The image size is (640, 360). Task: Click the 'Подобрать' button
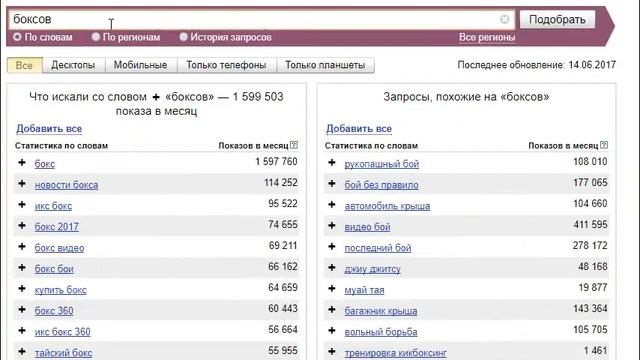click(557, 19)
